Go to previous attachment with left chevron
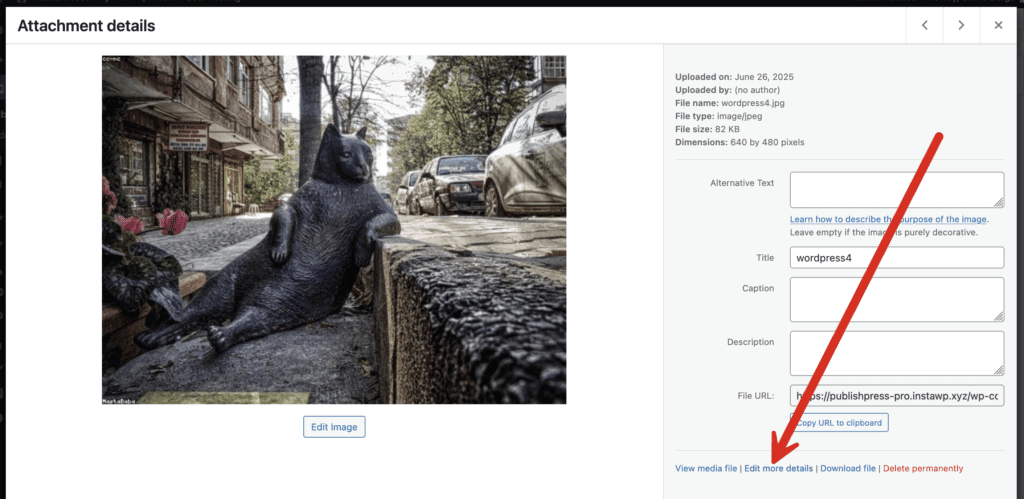 pyautogui.click(x=925, y=25)
